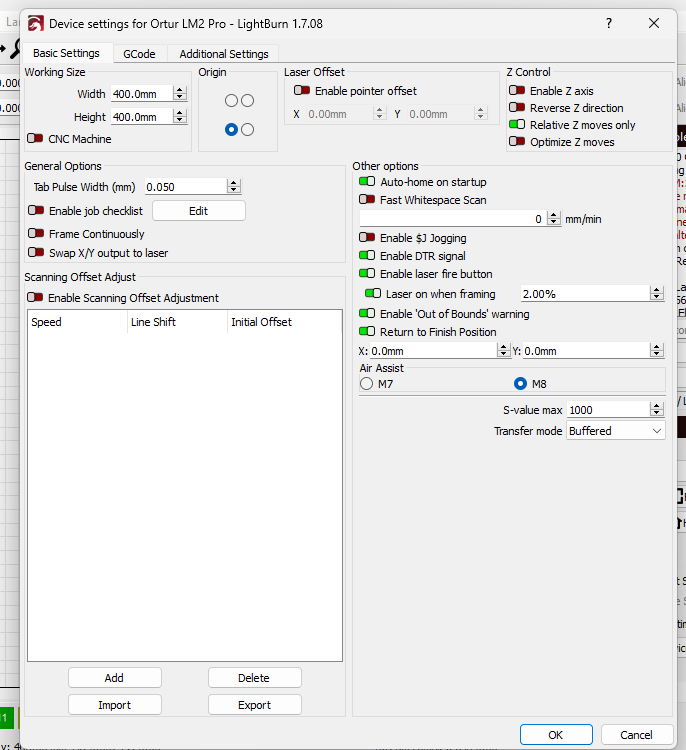
Task: Toggle Frame Continuously switch
Action: pos(36,233)
